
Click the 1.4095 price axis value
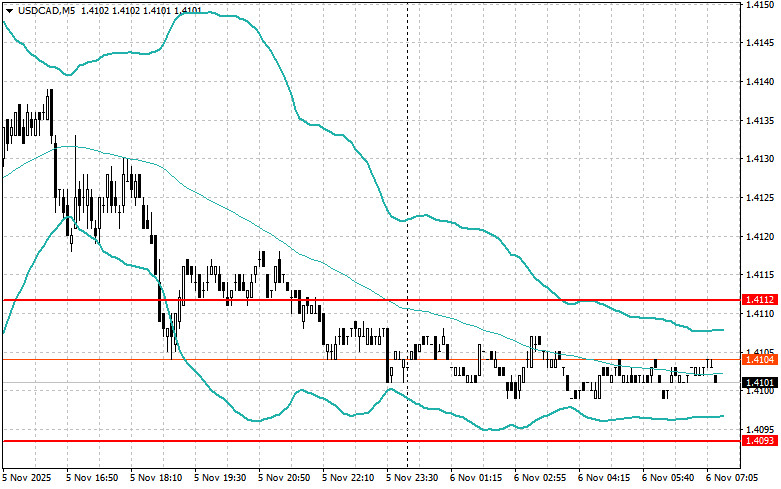[x=760, y=429]
